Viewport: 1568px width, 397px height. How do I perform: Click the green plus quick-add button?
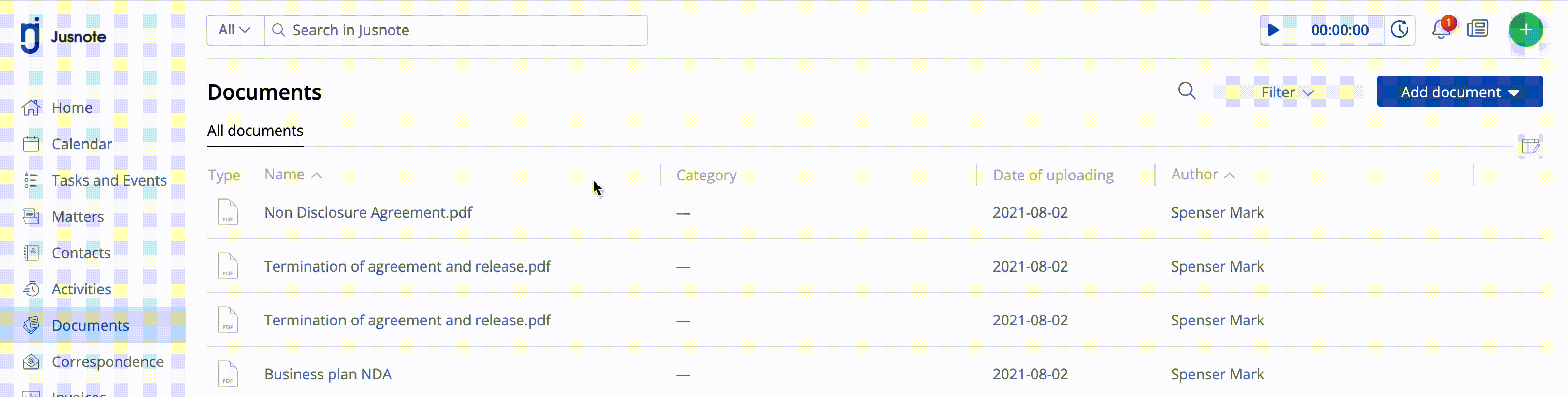(x=1526, y=29)
